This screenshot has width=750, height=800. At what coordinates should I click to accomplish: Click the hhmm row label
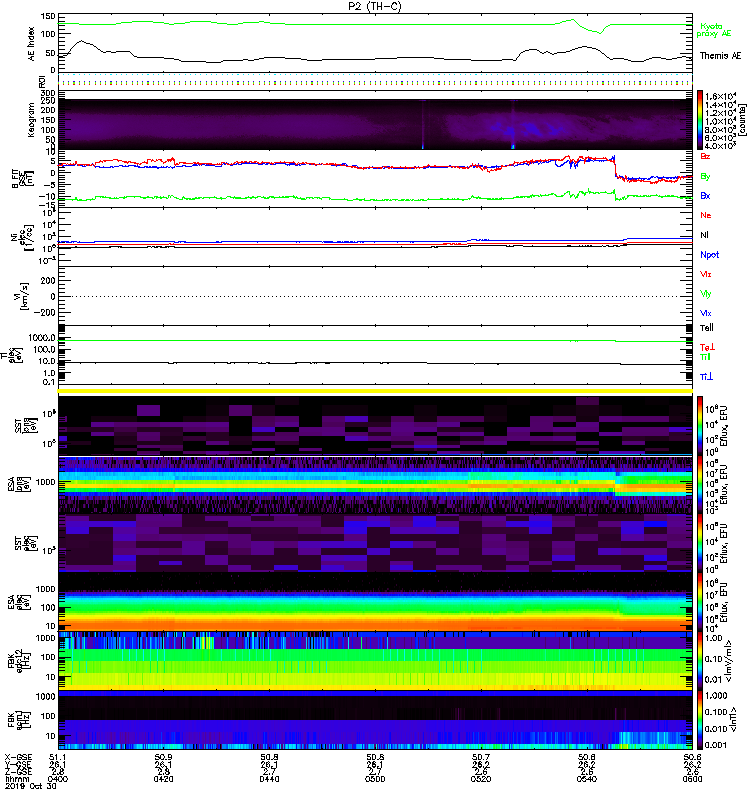[x=16, y=779]
